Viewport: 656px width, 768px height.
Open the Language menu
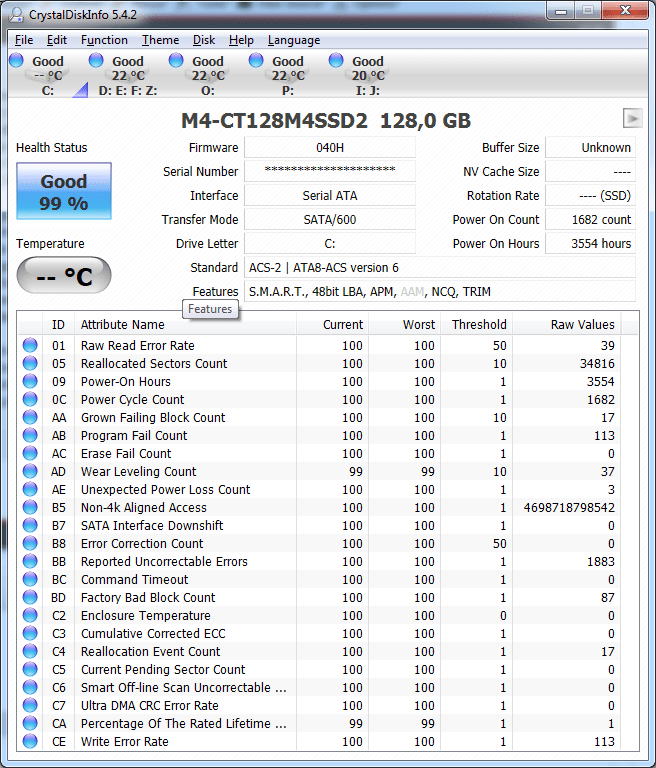pyautogui.click(x=294, y=40)
